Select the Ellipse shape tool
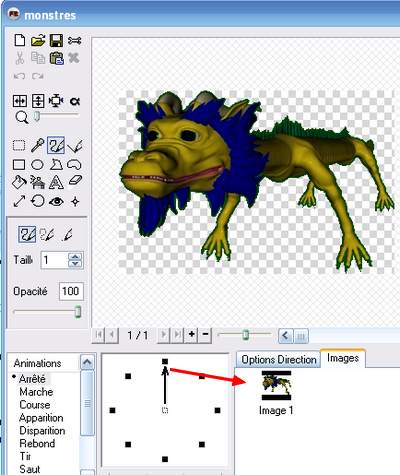 pos(37,165)
